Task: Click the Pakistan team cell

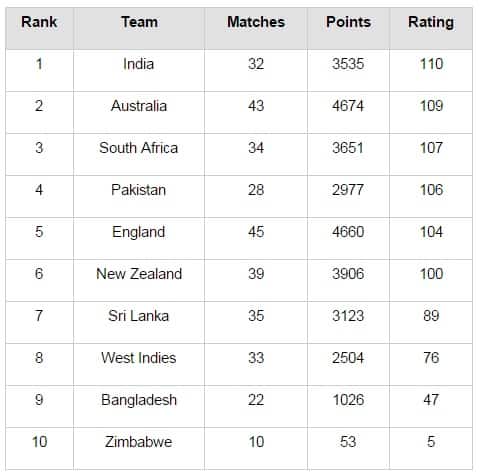Action: [139, 190]
